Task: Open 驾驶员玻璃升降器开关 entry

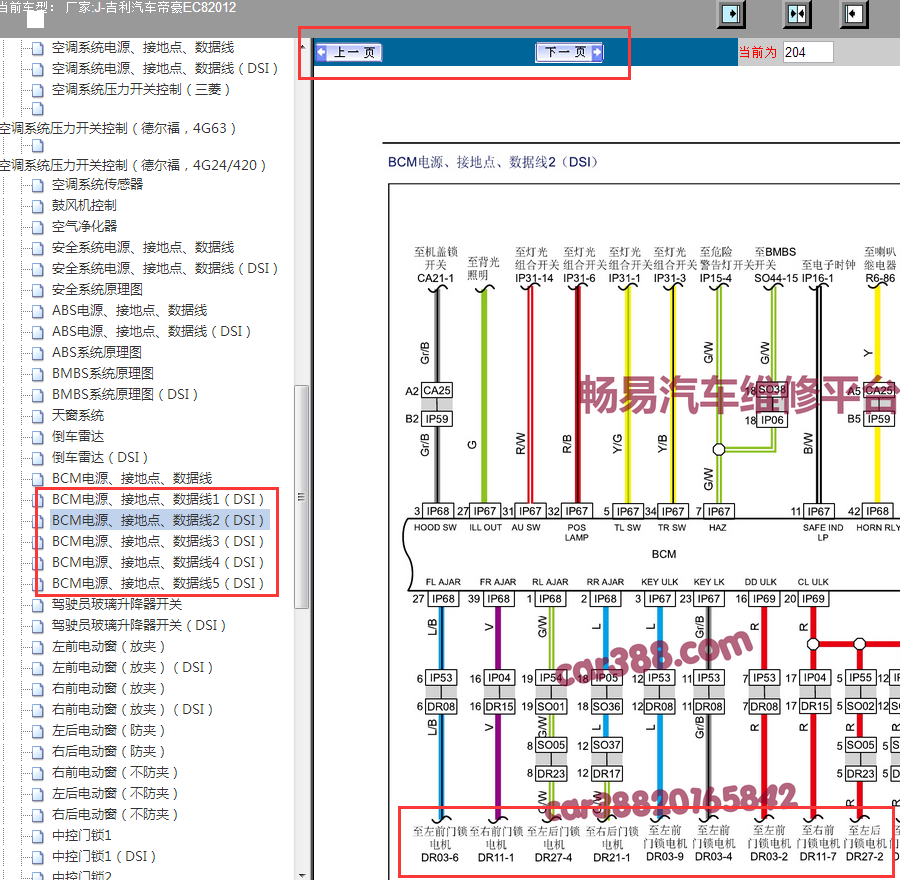Action: [117, 604]
